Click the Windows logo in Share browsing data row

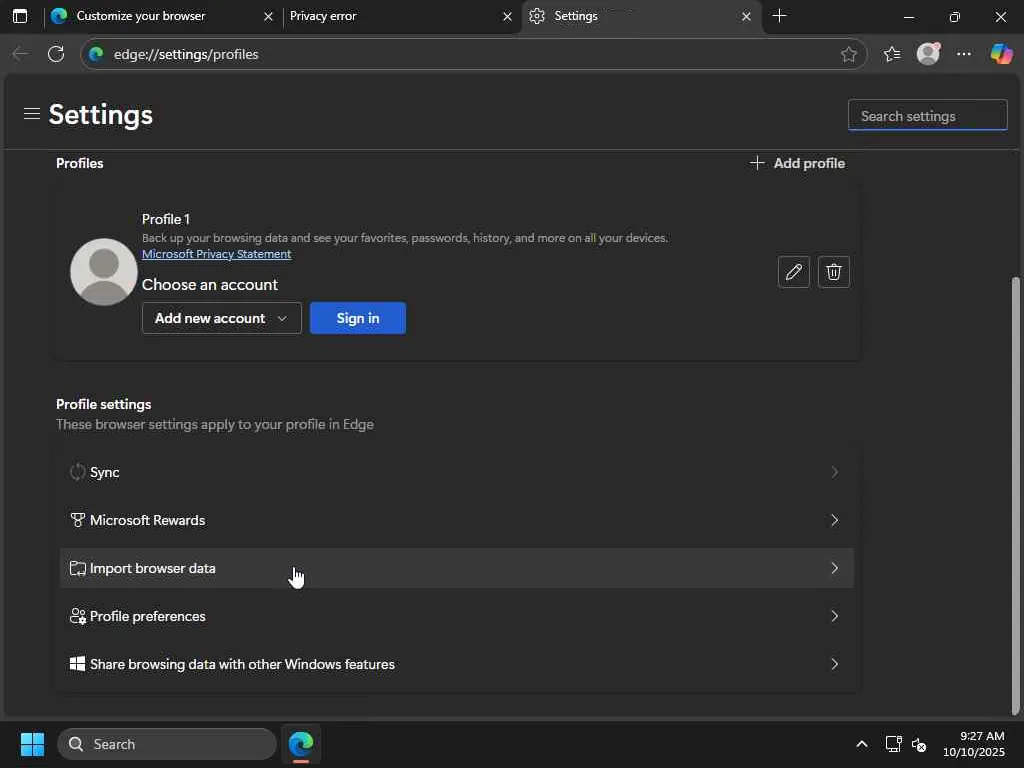click(77, 664)
